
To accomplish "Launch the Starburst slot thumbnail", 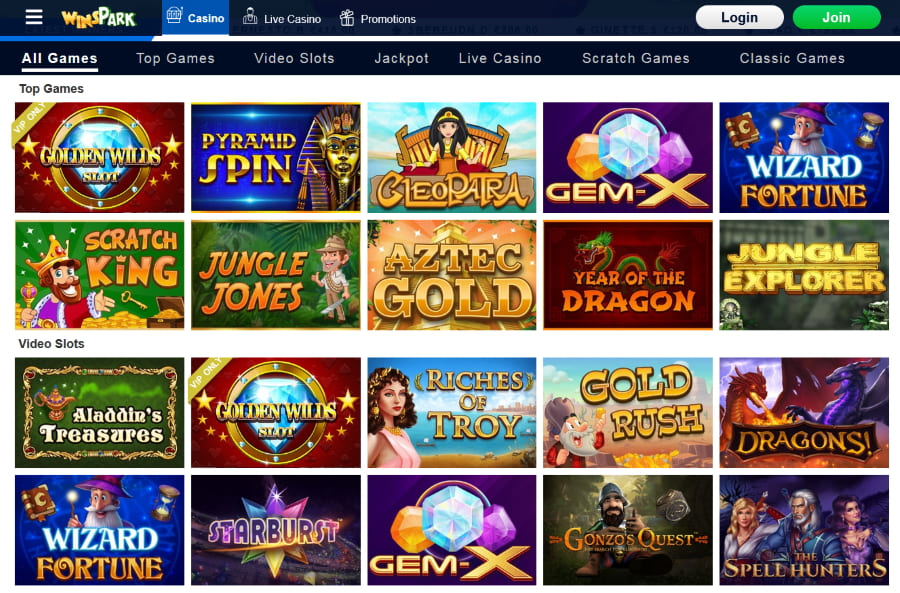I will [x=276, y=530].
